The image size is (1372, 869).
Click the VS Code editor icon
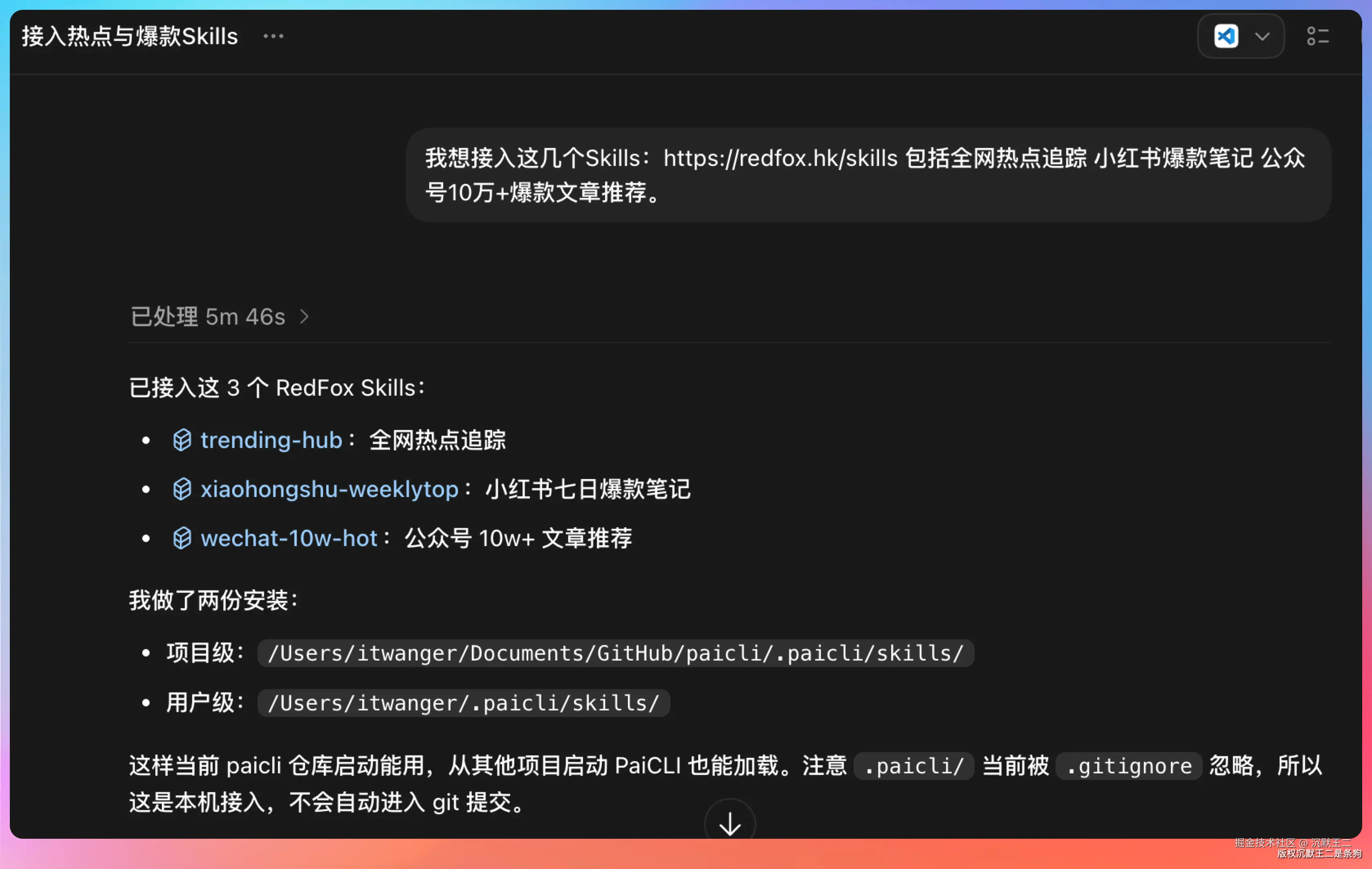(1226, 36)
